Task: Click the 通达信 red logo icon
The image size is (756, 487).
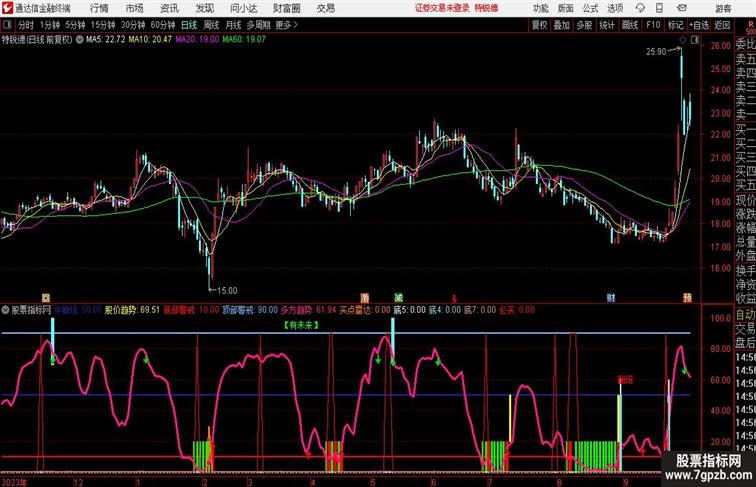Action: 7,8
